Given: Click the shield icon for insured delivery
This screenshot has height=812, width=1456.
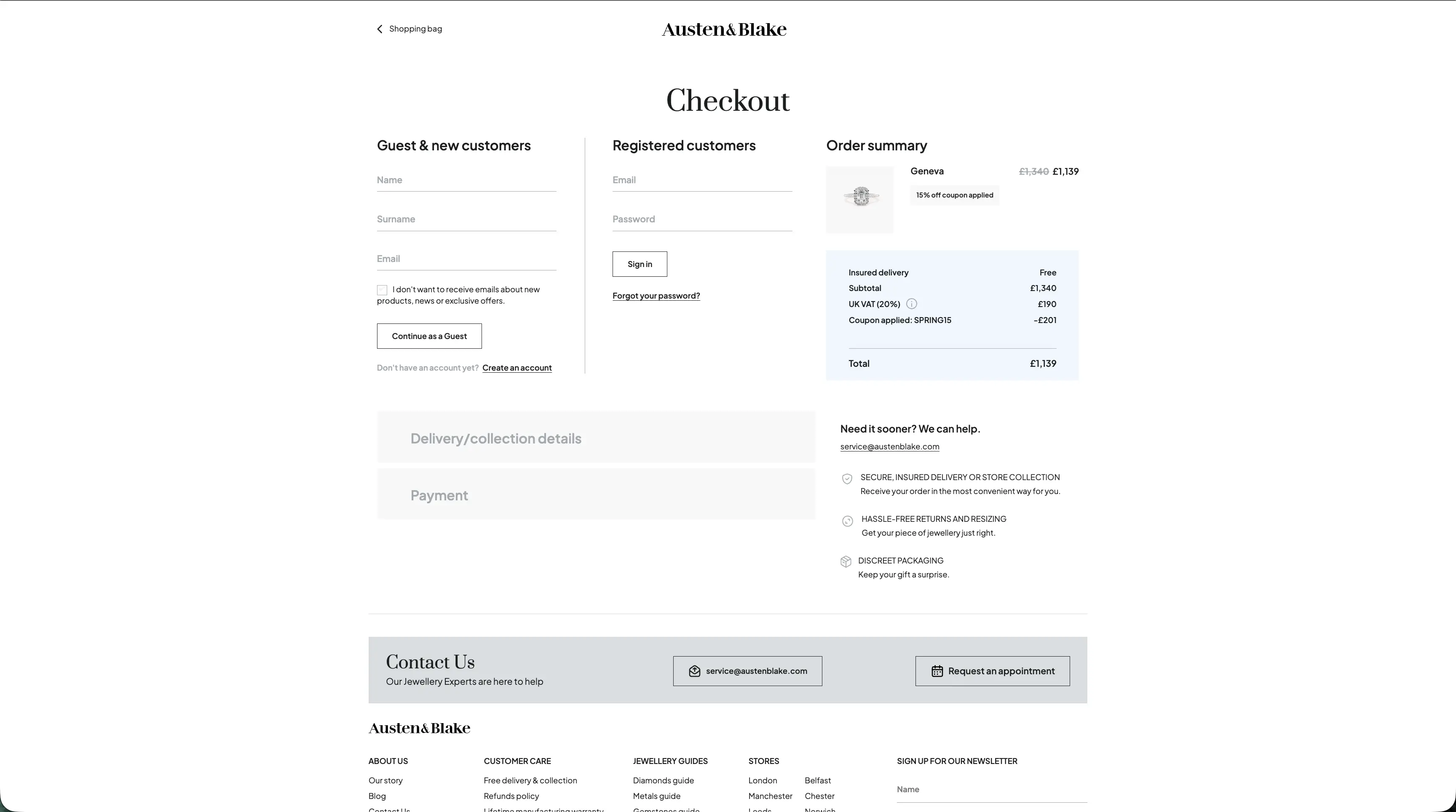Looking at the screenshot, I should (847, 478).
